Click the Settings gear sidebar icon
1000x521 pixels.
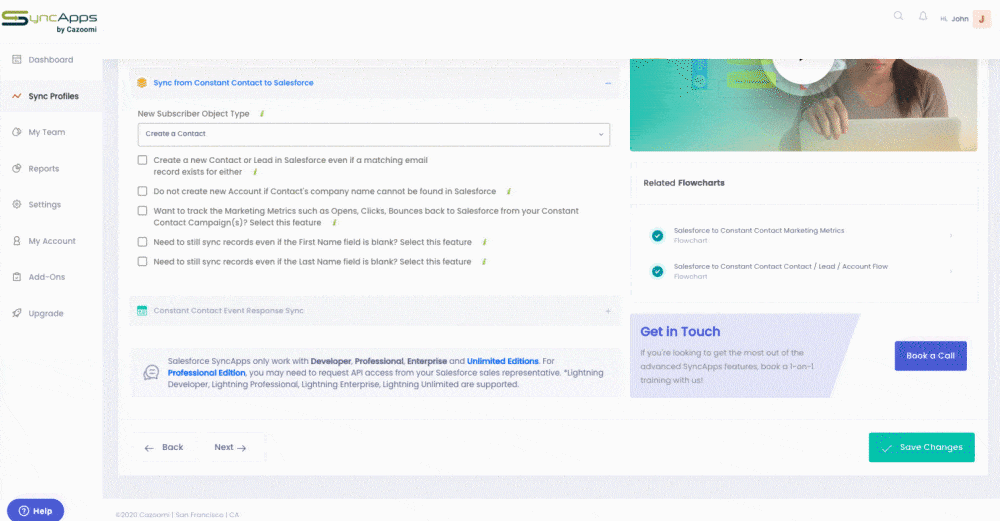17,205
